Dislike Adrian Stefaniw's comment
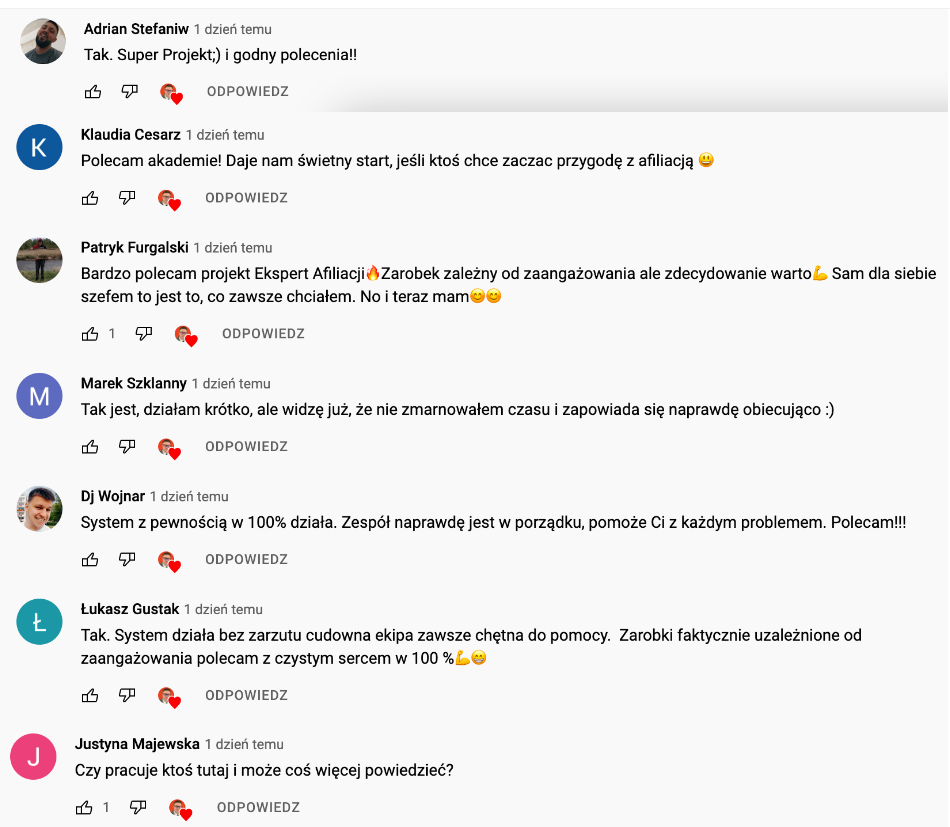The image size is (950, 827). point(130,91)
